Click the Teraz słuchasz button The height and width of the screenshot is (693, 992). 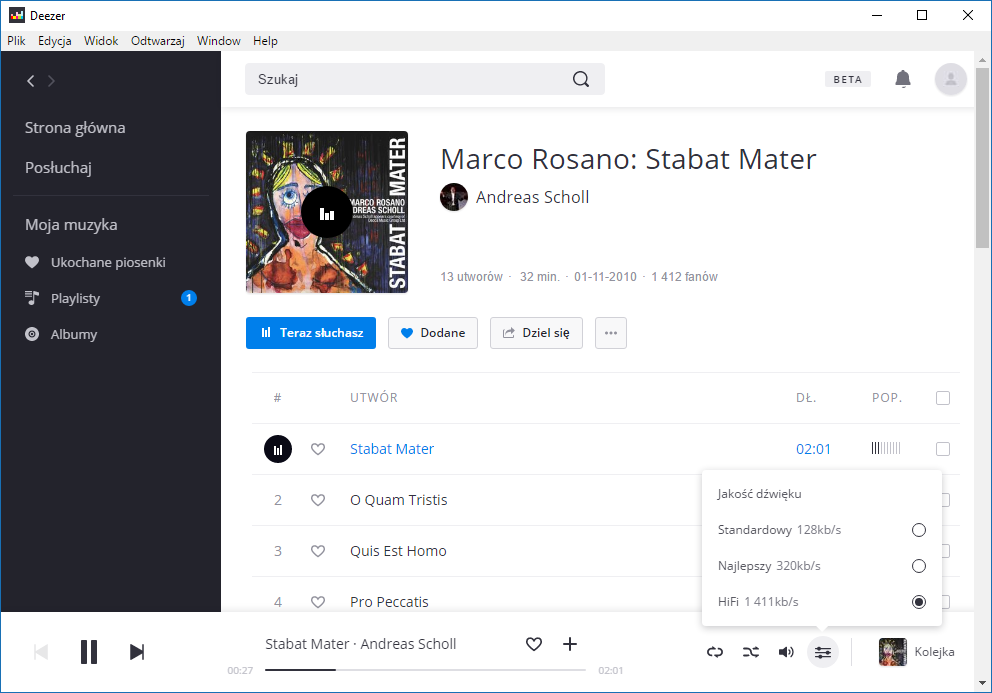[x=311, y=333]
